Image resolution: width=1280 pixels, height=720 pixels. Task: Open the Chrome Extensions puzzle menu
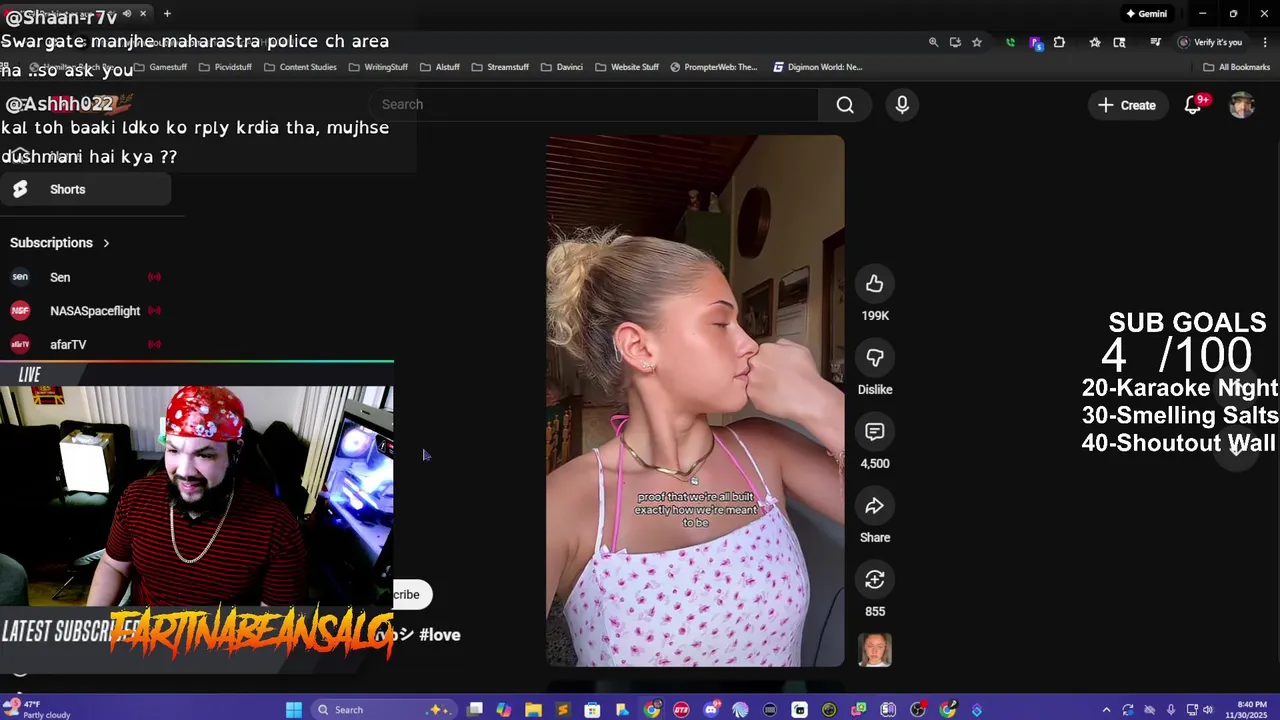[1060, 42]
